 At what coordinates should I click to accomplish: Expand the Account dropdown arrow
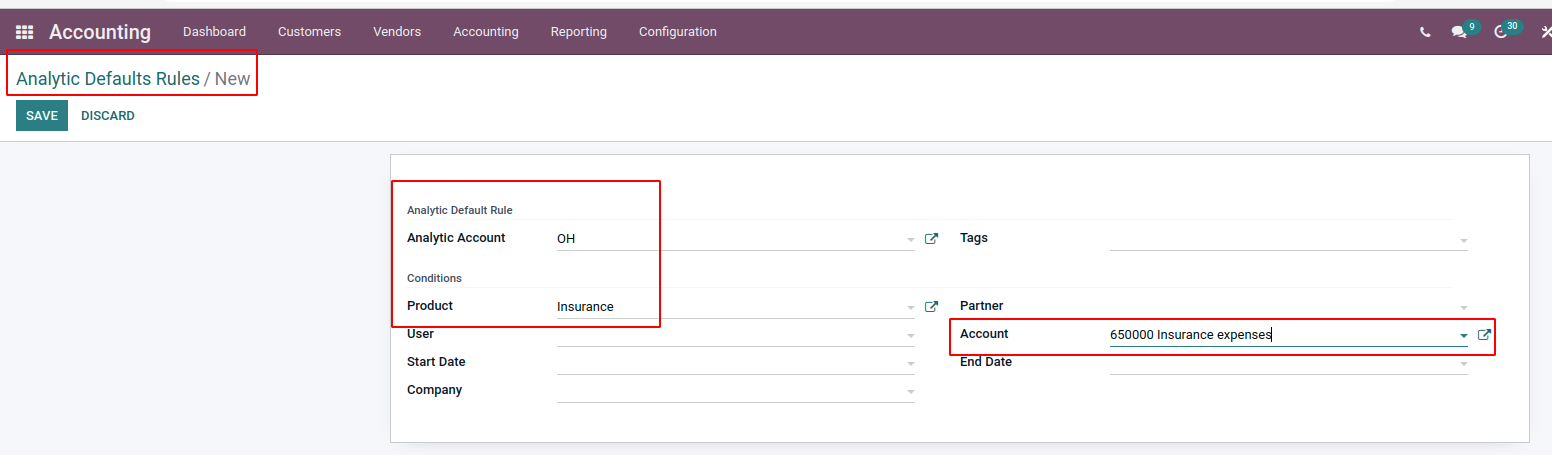(1463, 336)
